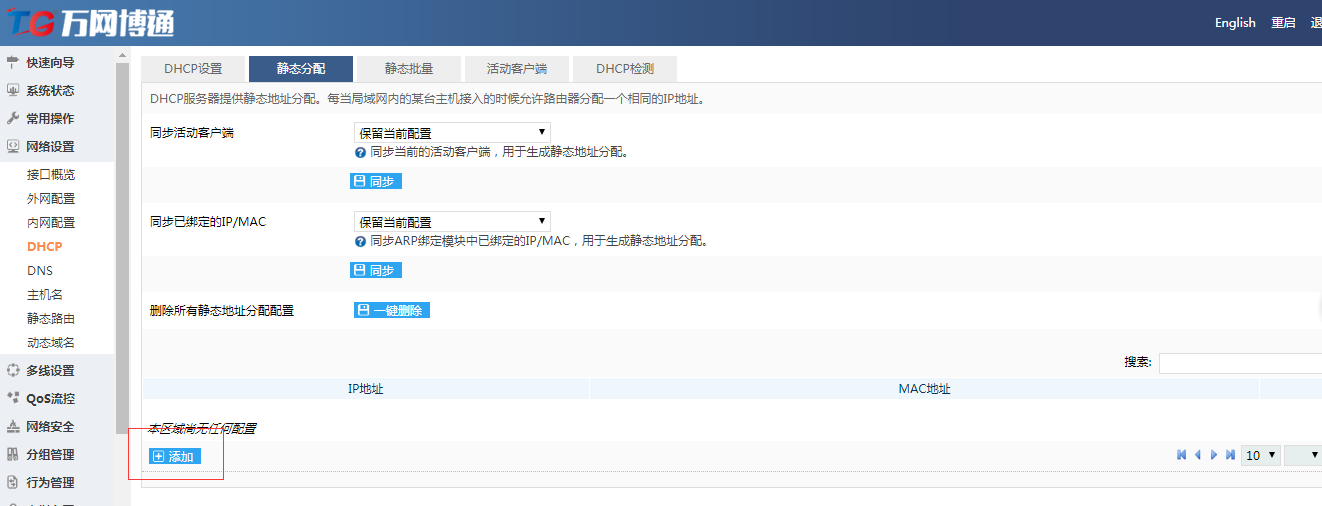This screenshot has width=1322, height=506.
Task: Open the 同步活动客户端 dropdown
Action: coord(451,133)
